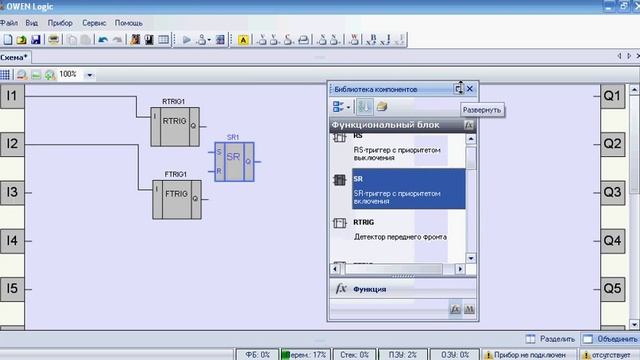Click input terminal I4
This screenshot has height=360, width=640.
[x=12, y=241]
